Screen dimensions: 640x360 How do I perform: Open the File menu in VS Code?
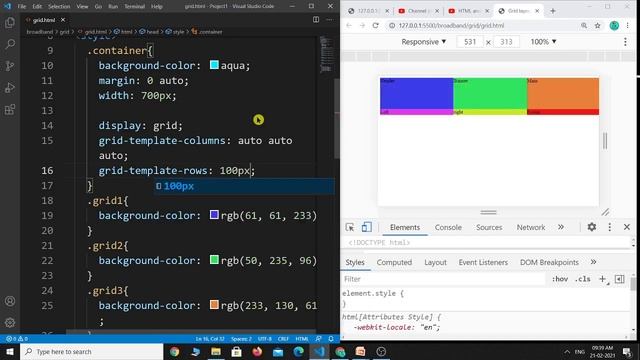[22, 7]
